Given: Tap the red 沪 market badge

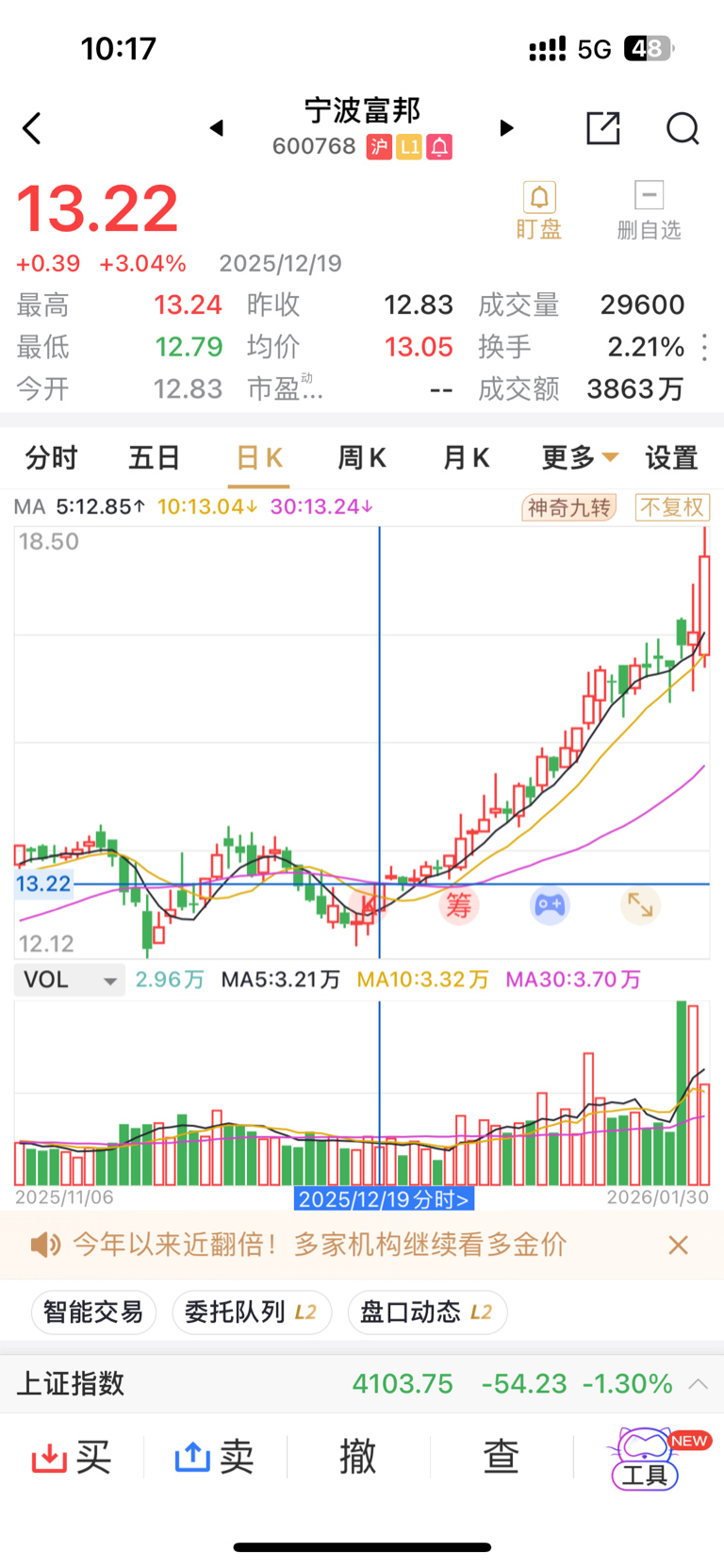Looking at the screenshot, I should pyautogui.click(x=379, y=147).
